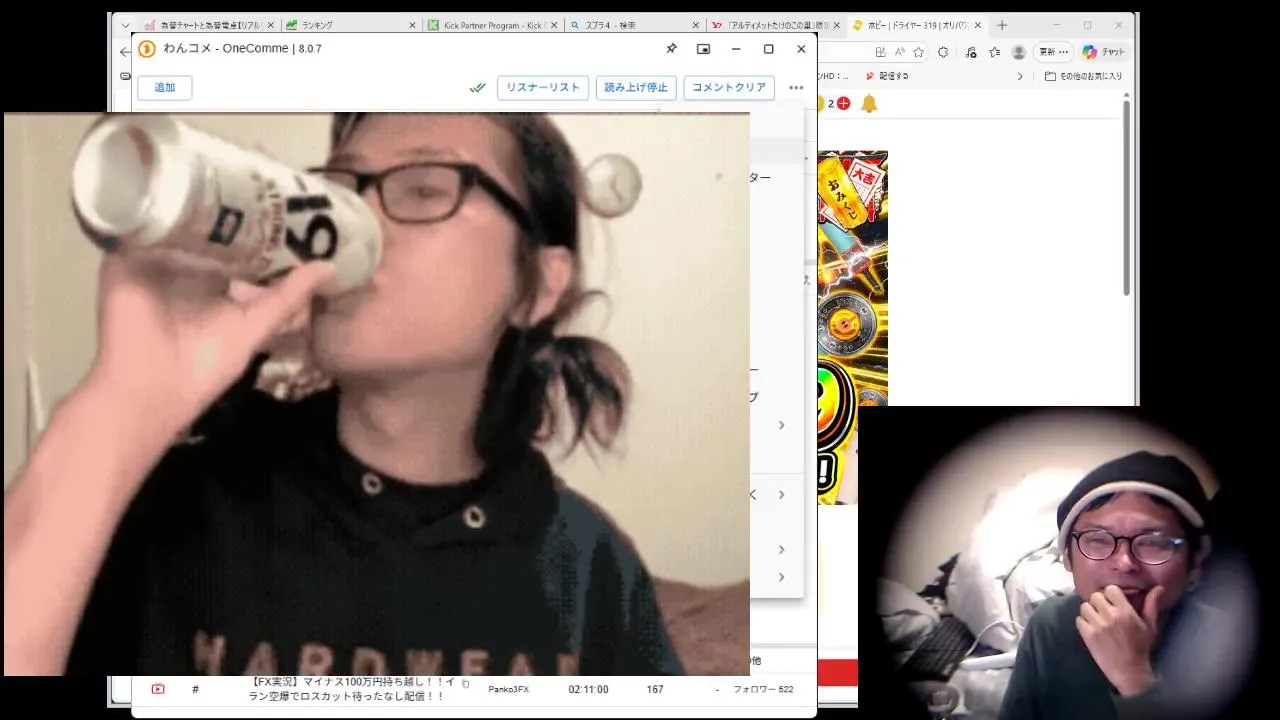Open the notification bell on the page
This screenshot has height=720, width=1280.
[869, 103]
